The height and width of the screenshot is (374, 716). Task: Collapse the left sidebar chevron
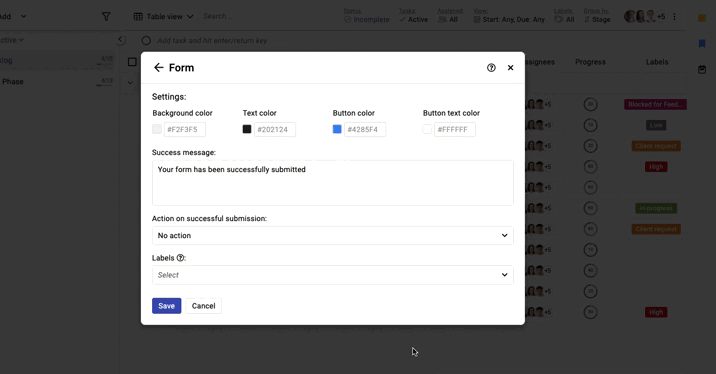[x=121, y=40]
